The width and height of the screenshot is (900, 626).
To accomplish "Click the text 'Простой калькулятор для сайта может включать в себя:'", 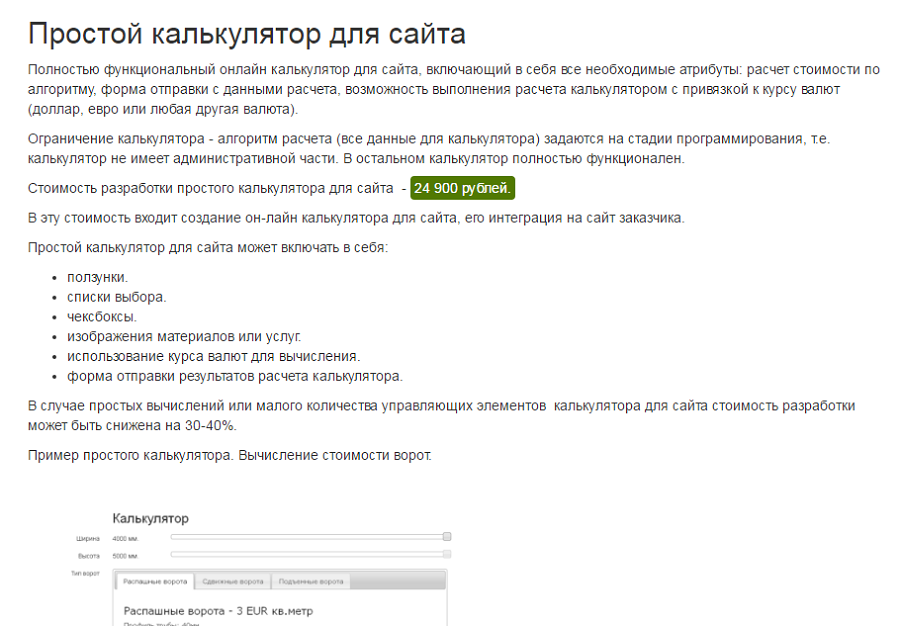I will pyautogui.click(x=208, y=248).
